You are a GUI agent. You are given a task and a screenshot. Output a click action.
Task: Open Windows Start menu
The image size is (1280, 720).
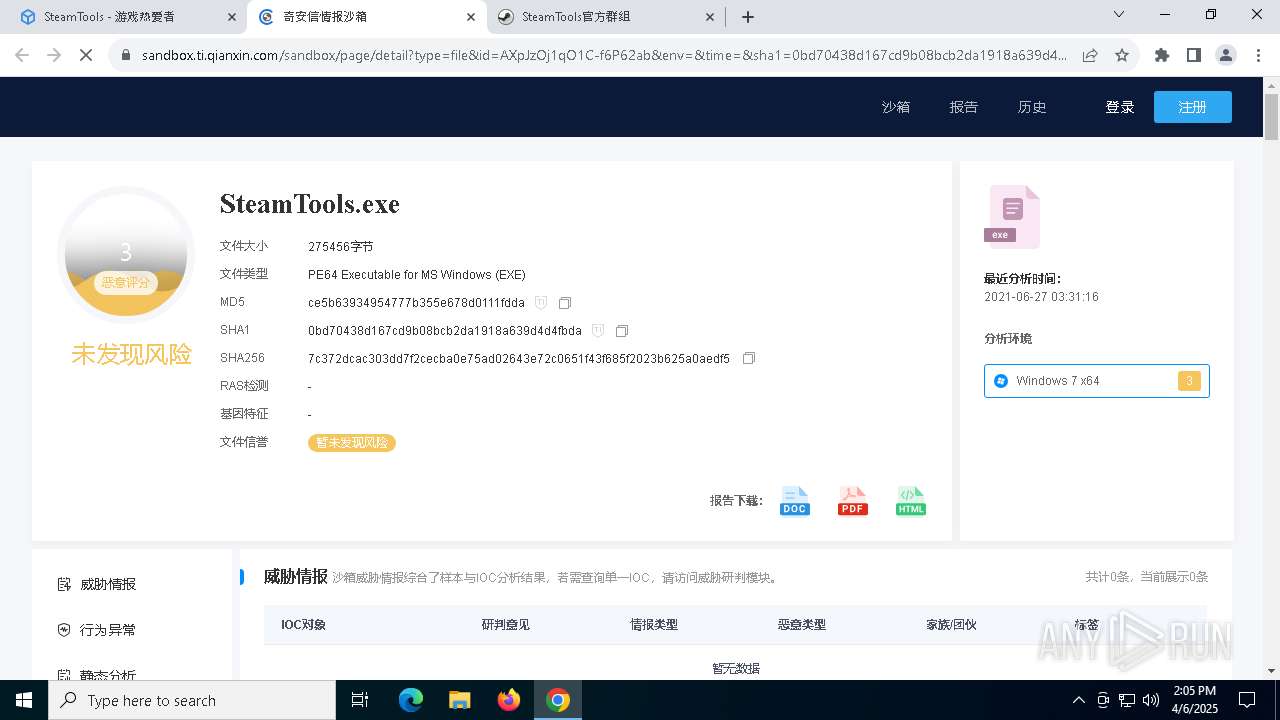[24, 700]
